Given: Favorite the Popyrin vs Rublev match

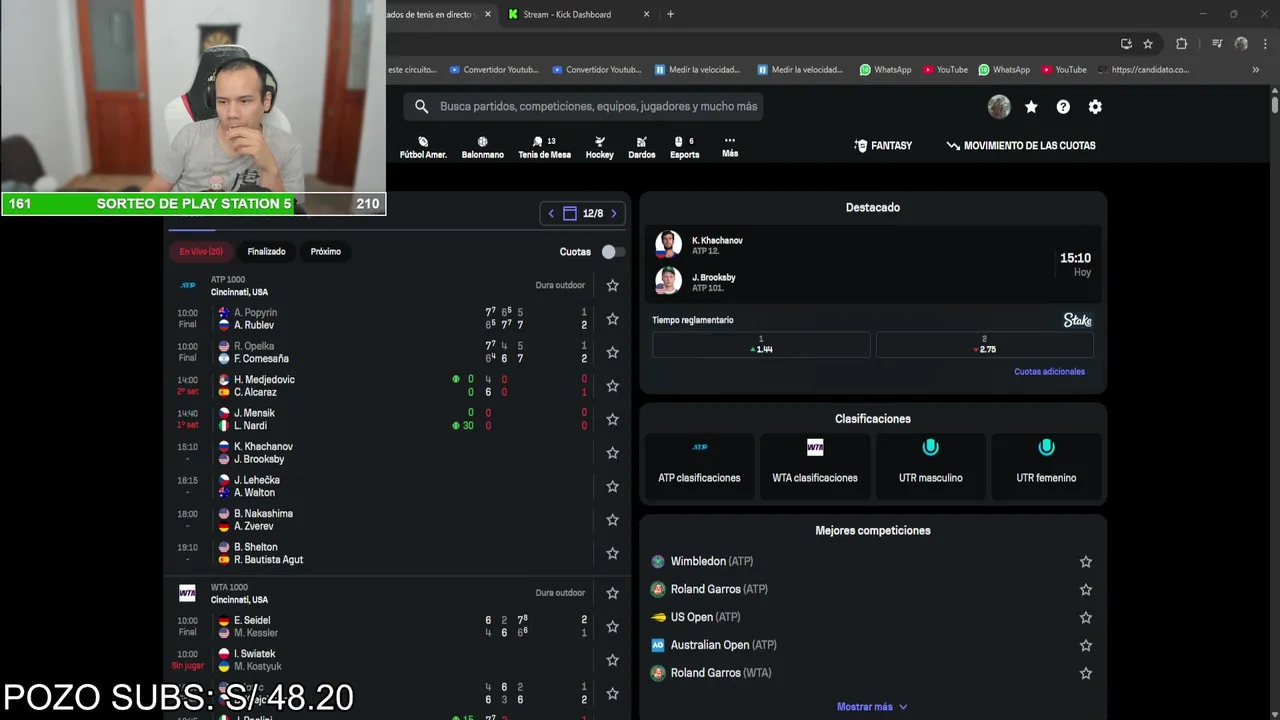Looking at the screenshot, I should (612, 319).
